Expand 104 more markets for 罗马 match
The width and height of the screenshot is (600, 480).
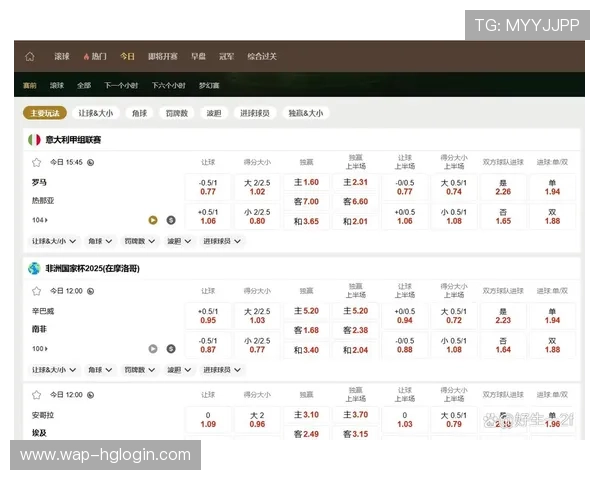[40, 220]
